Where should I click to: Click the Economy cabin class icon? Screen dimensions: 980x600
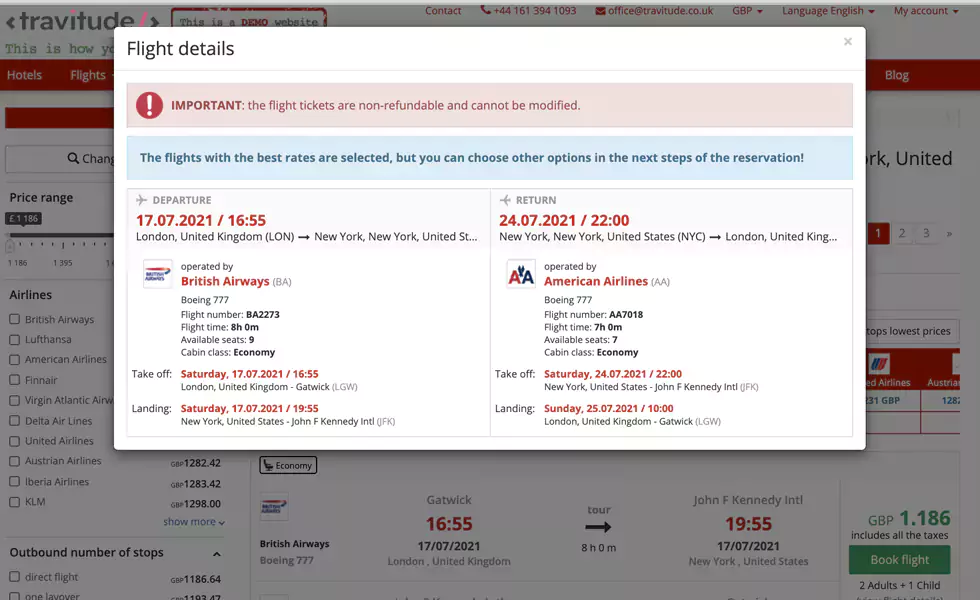pyautogui.click(x=268, y=465)
